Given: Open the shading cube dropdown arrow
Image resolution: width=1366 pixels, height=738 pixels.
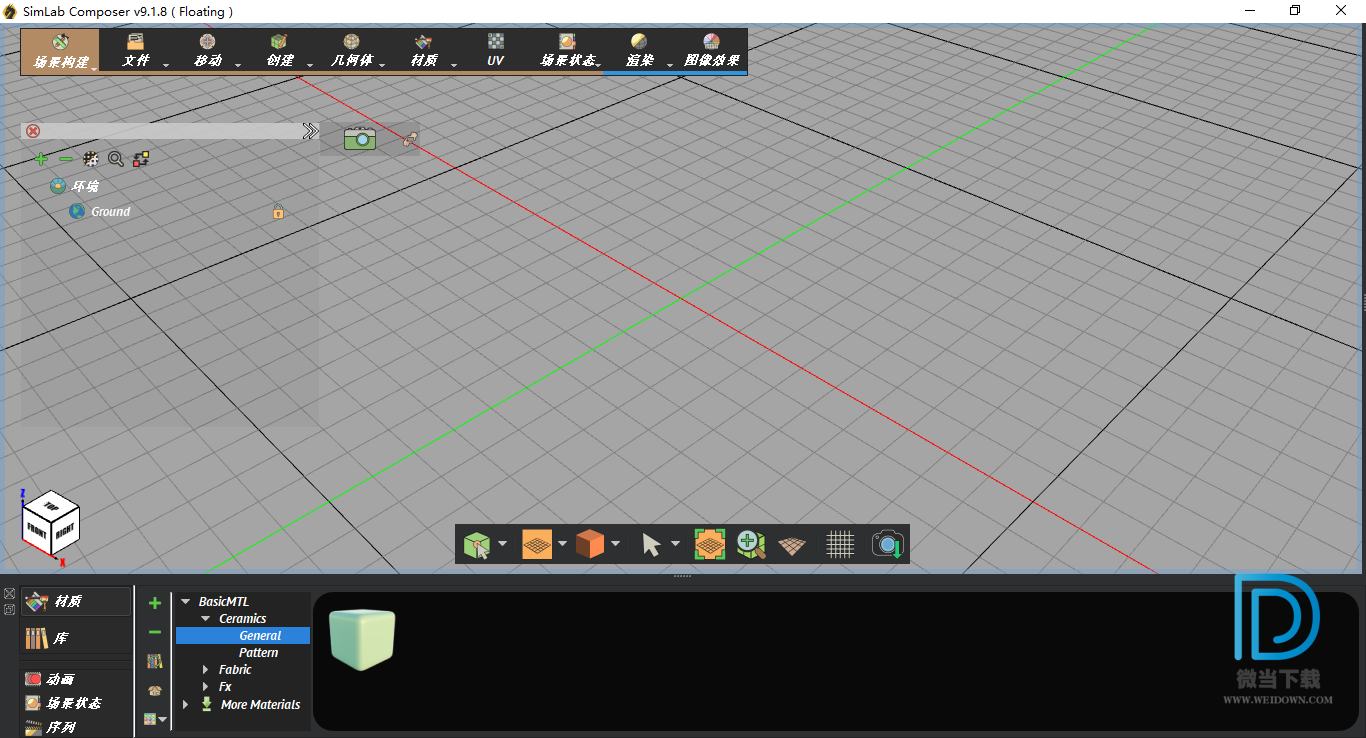Looking at the screenshot, I should (x=615, y=544).
